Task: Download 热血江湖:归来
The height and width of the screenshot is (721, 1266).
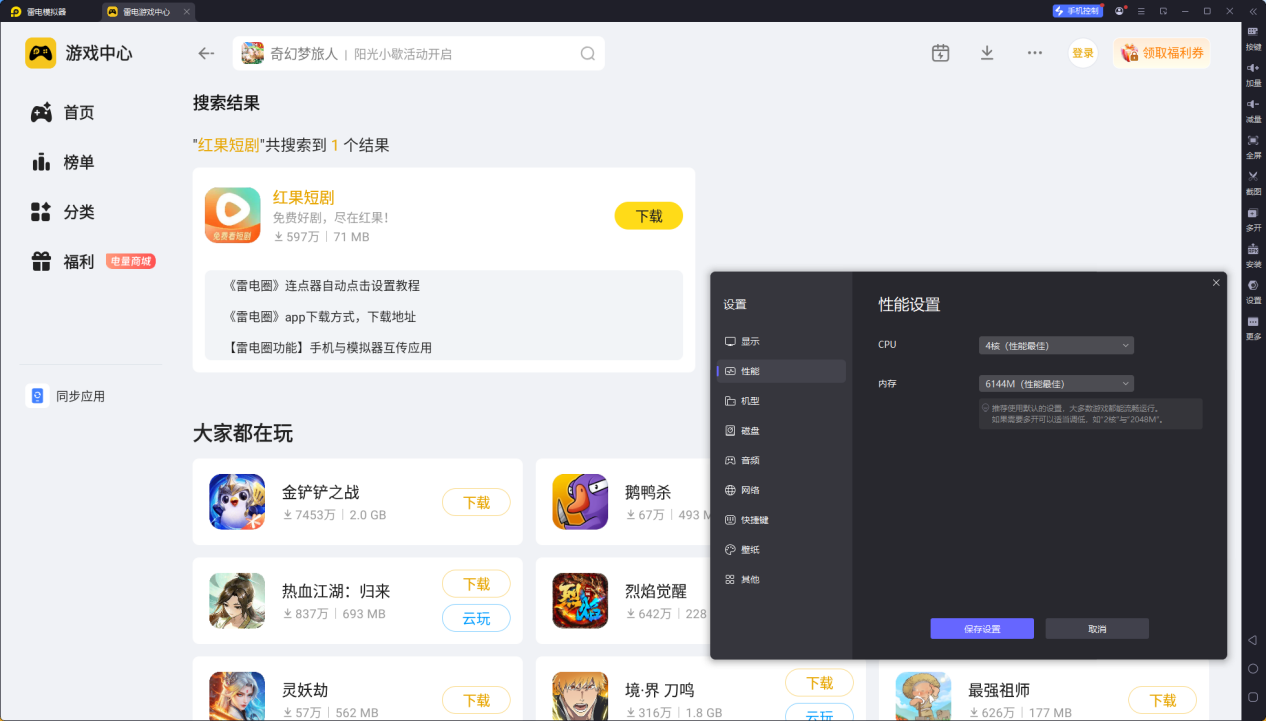Action: tap(476, 584)
